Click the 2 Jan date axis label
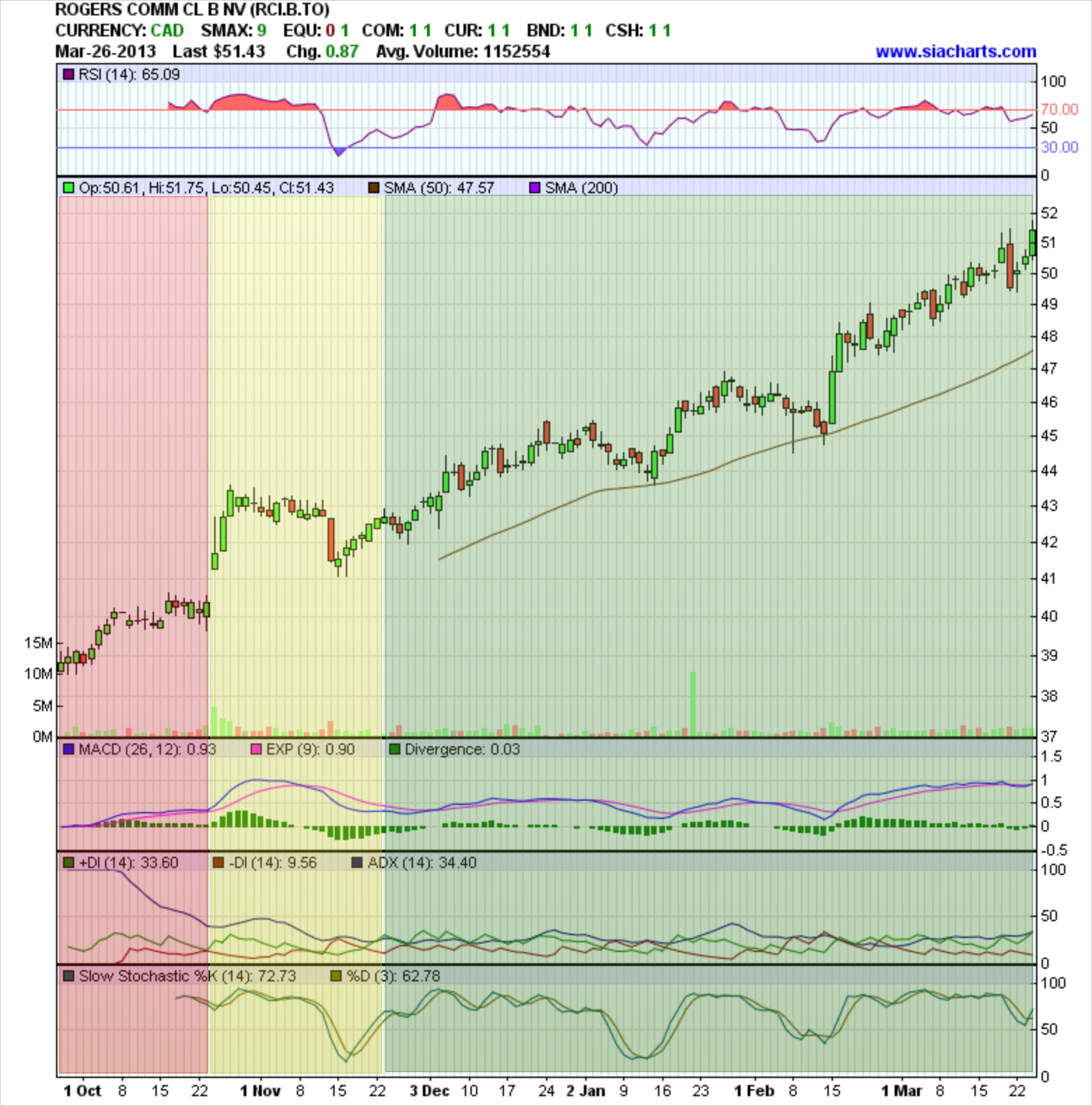This screenshot has width=1092, height=1106. pyautogui.click(x=585, y=1091)
